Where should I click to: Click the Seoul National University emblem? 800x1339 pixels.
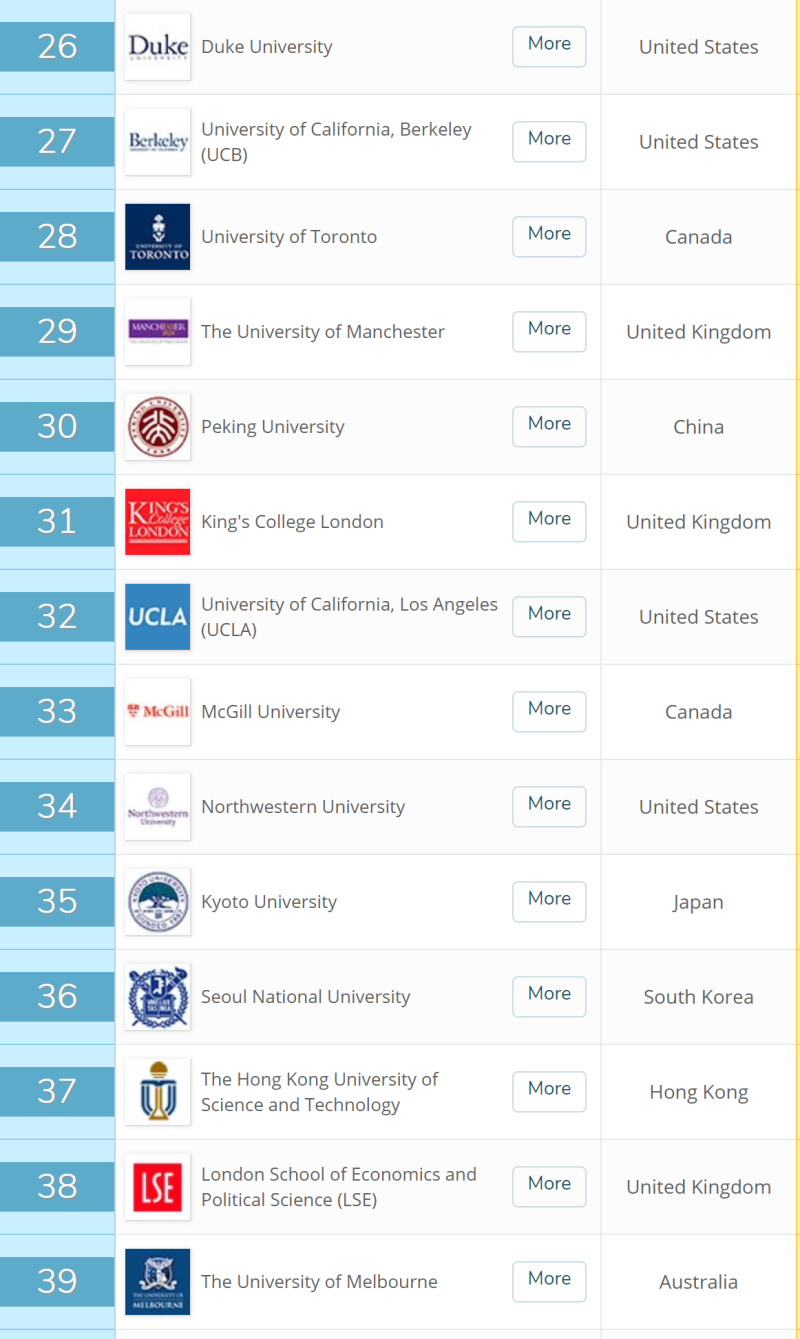pyautogui.click(x=157, y=997)
